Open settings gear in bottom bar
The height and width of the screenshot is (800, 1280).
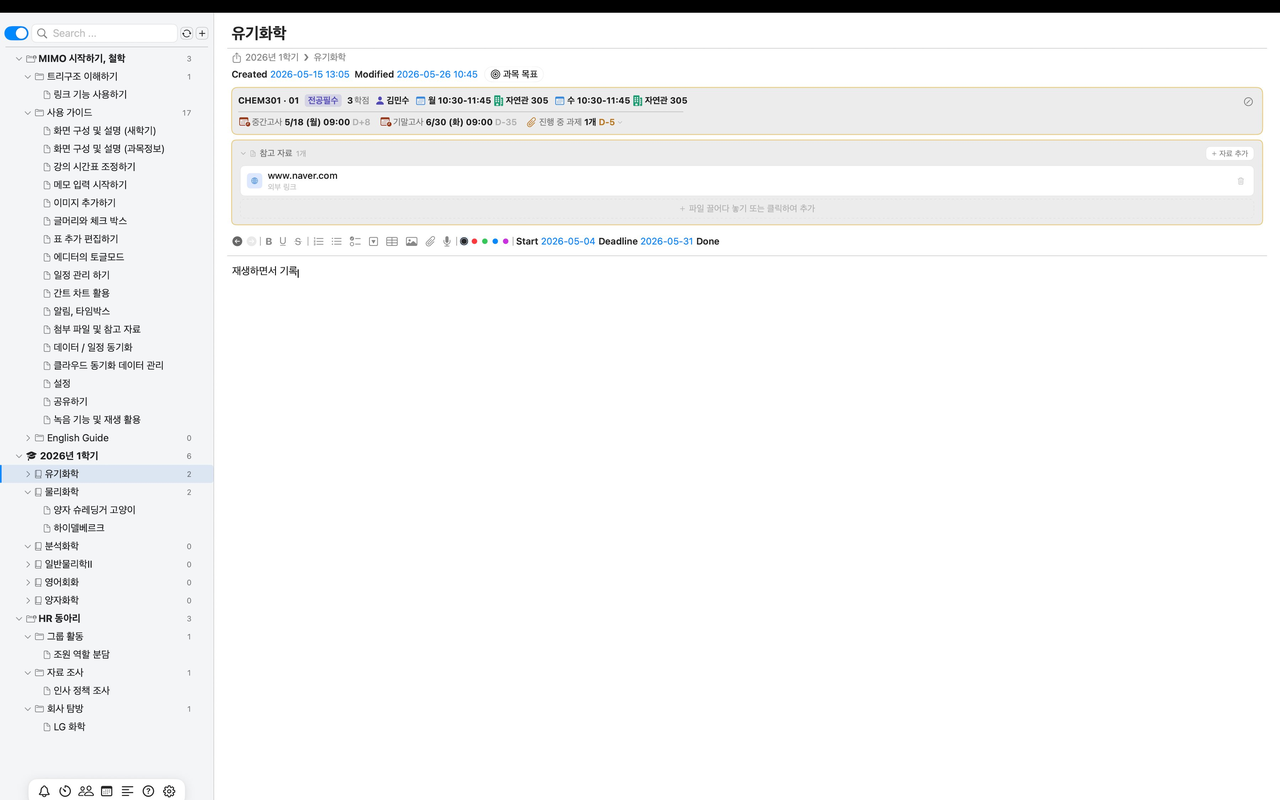(169, 791)
